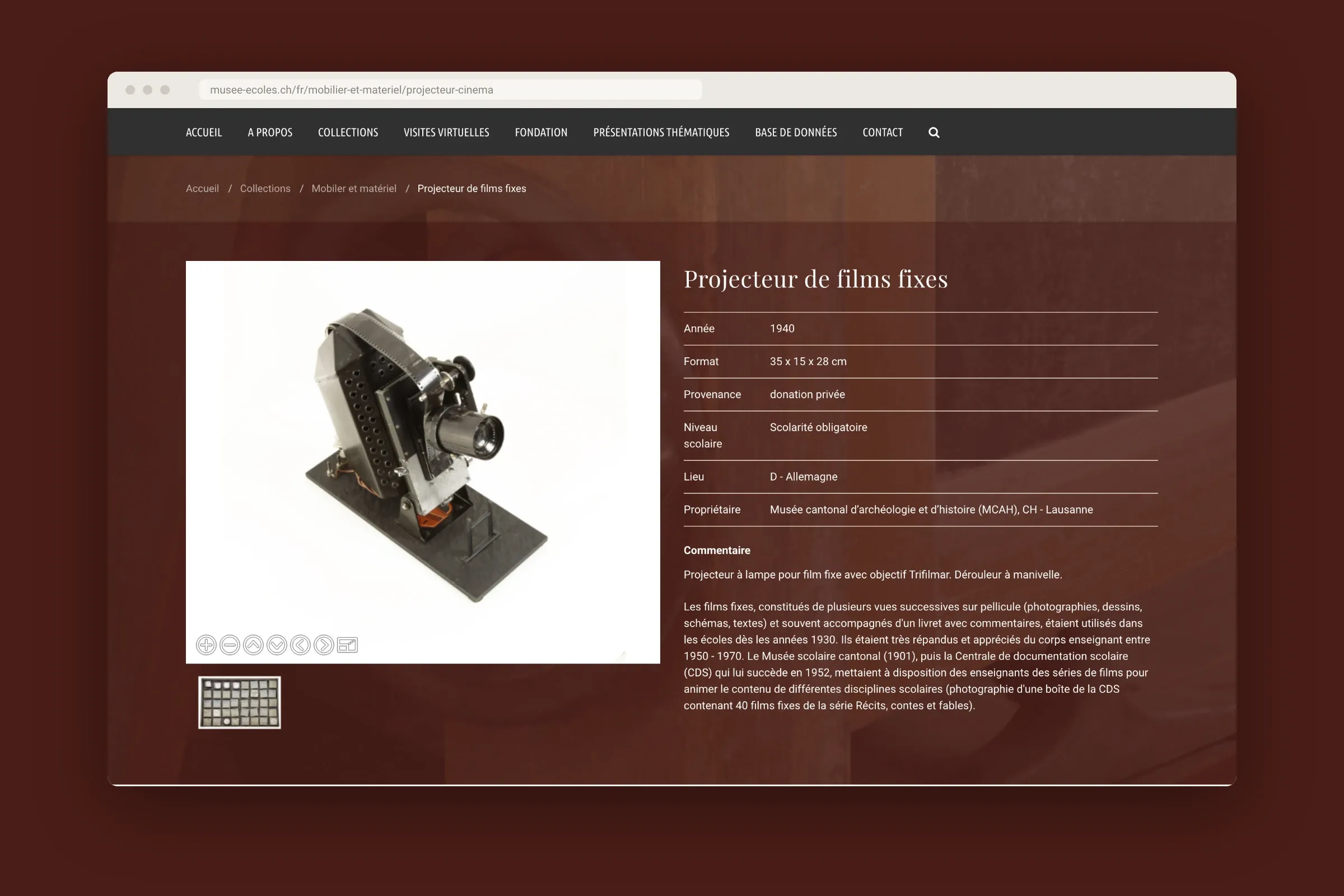Viewport: 1344px width, 896px height.
Task: Click the sentence about objectif Trifilmar
Action: (x=872, y=575)
